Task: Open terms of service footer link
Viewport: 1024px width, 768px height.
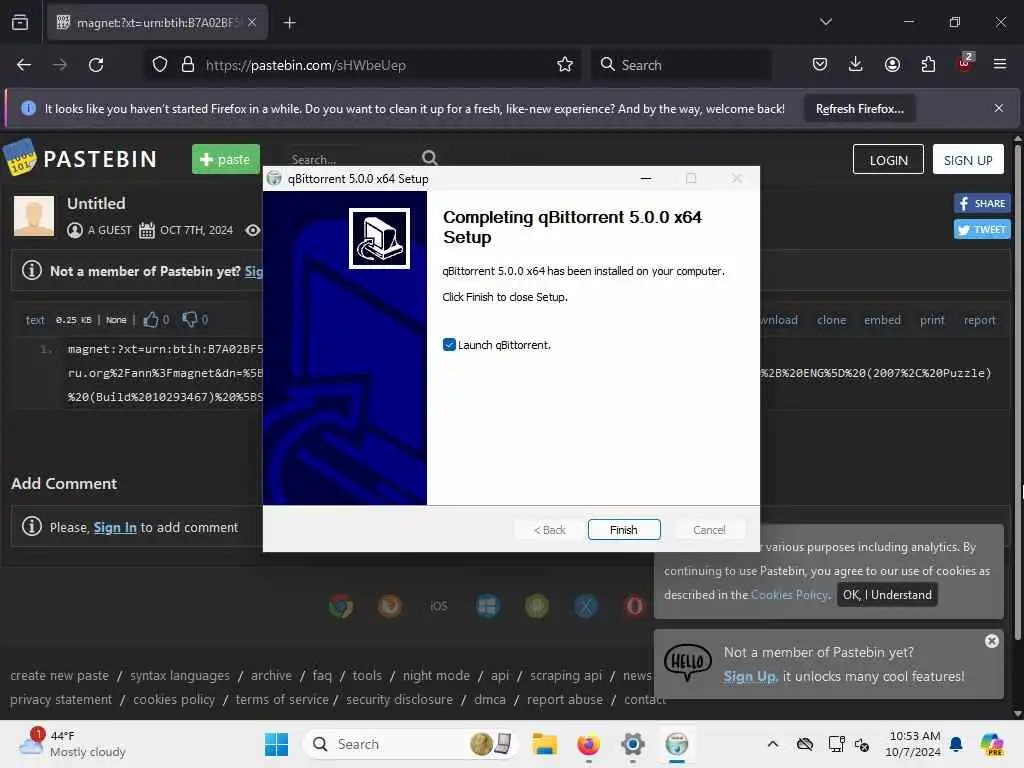Action: [x=281, y=699]
